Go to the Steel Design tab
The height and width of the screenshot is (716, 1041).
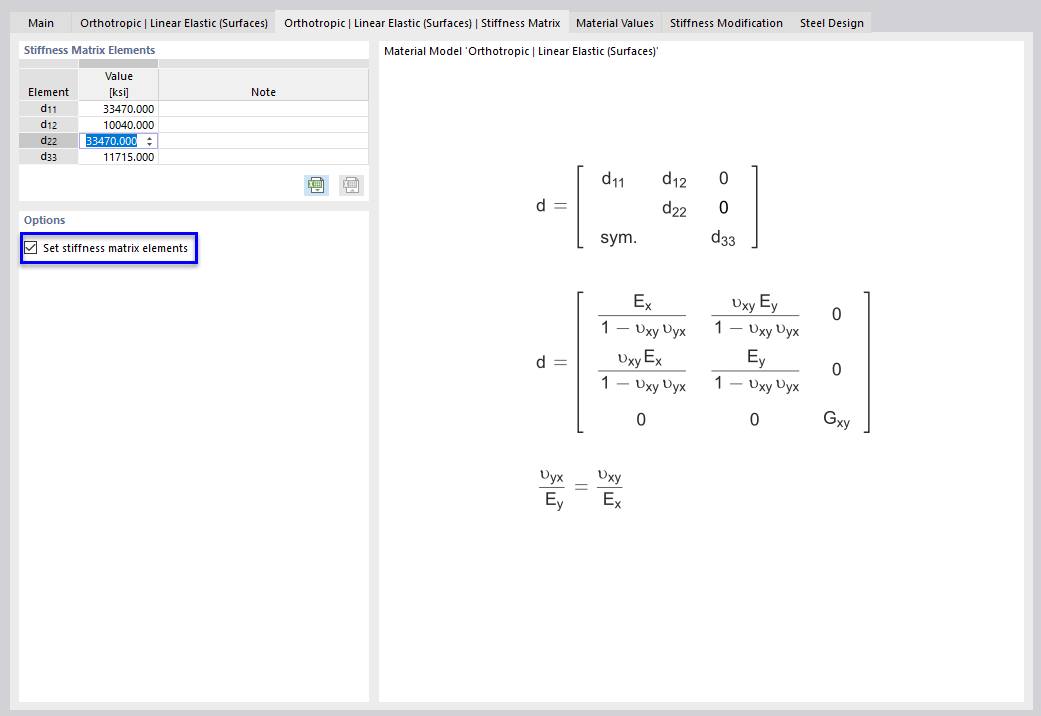pyautogui.click(x=831, y=21)
